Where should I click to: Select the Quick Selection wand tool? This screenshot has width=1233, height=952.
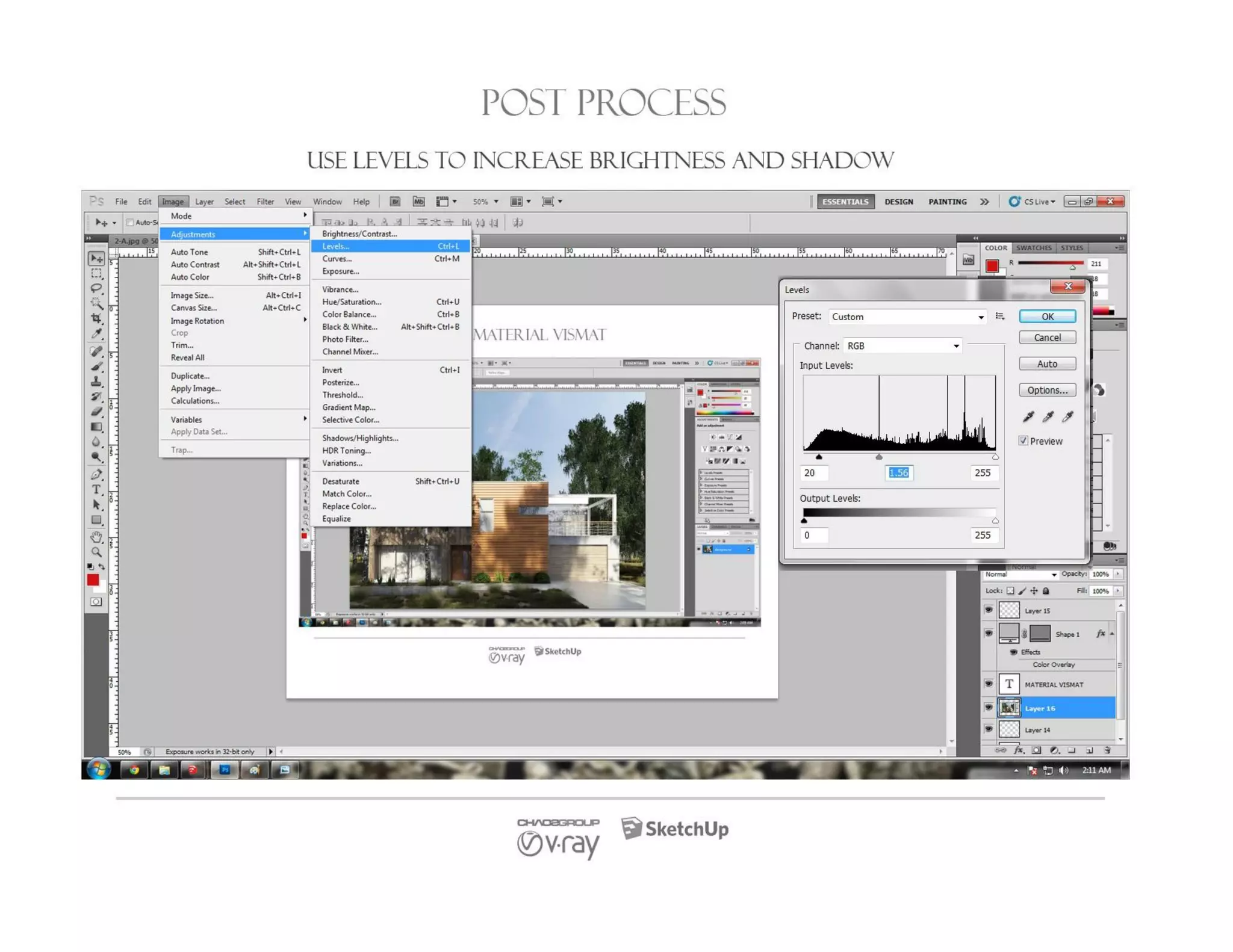(96, 303)
